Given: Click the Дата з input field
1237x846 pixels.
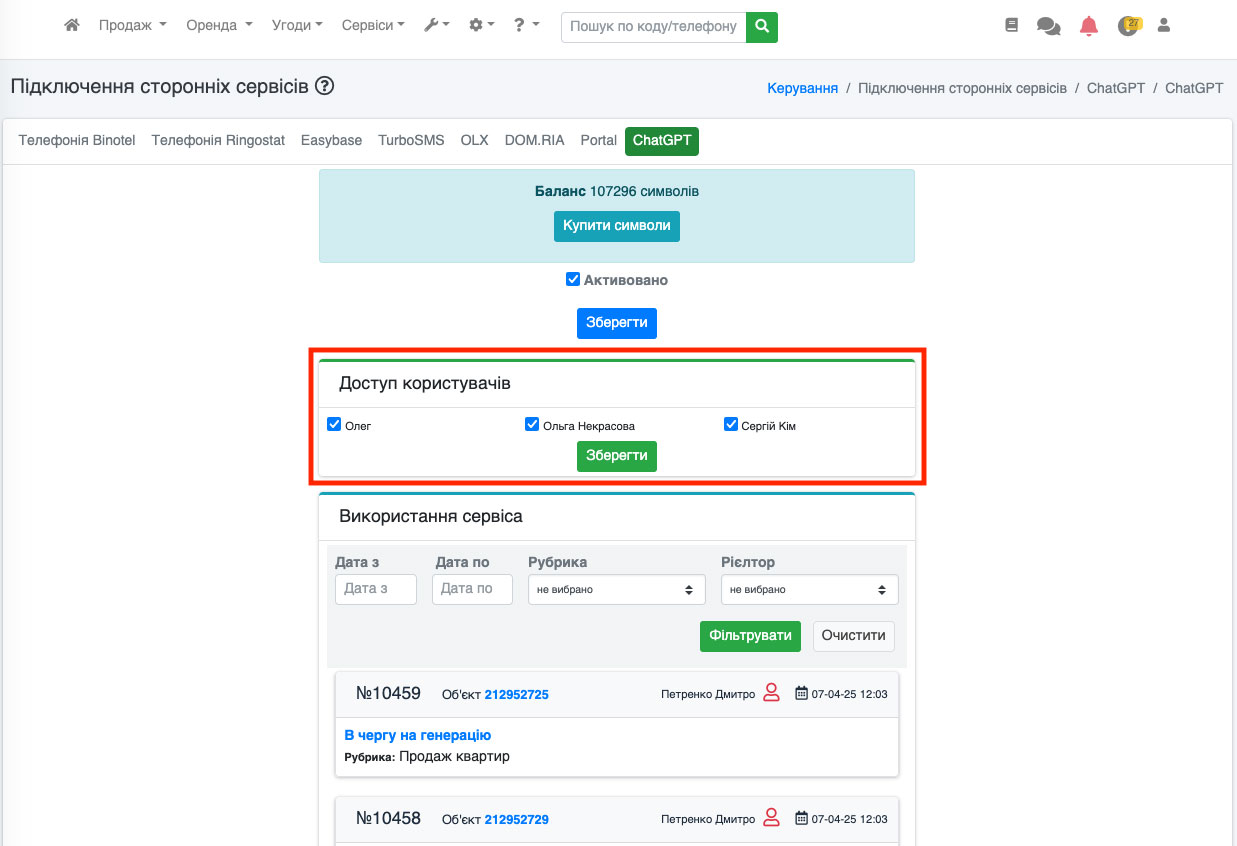Looking at the screenshot, I should (375, 589).
